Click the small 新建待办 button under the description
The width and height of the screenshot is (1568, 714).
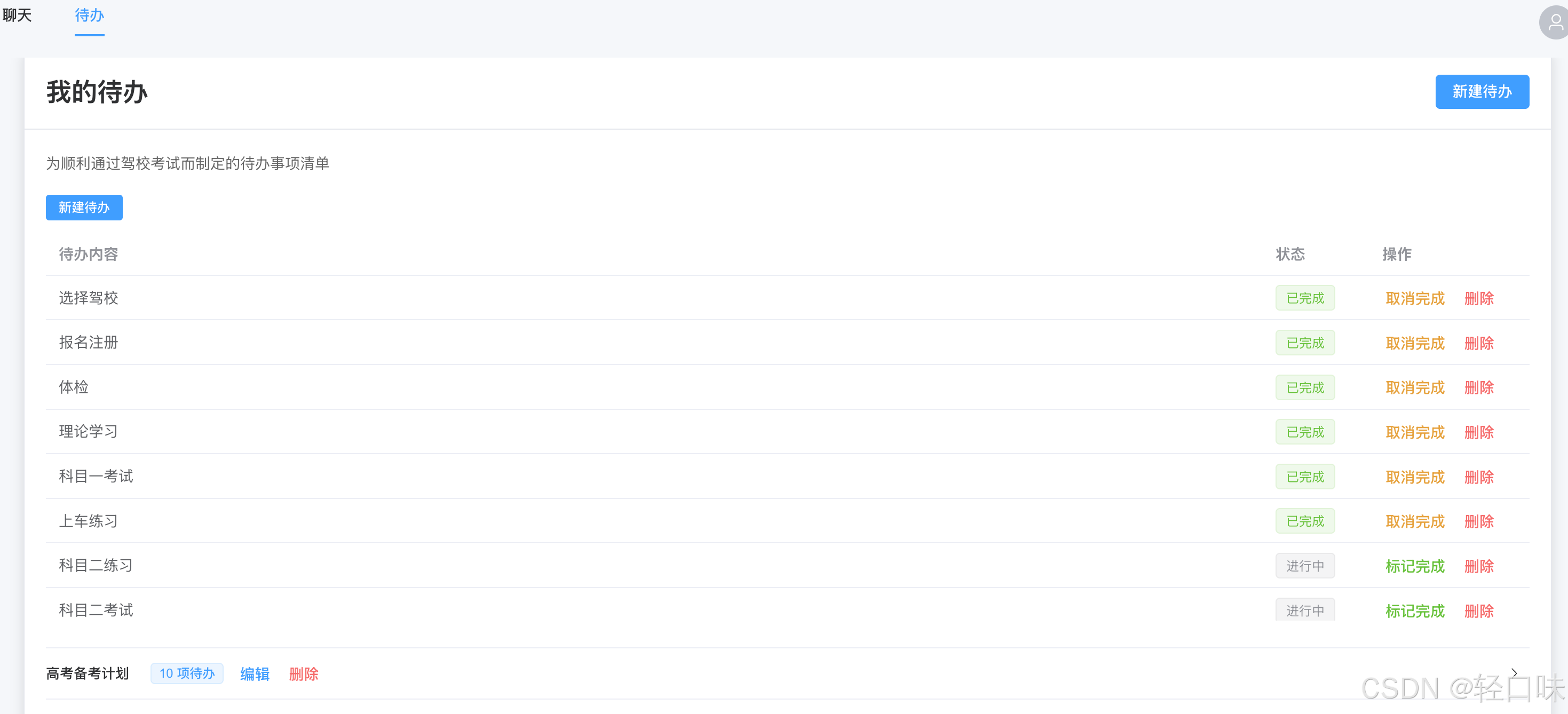84,208
